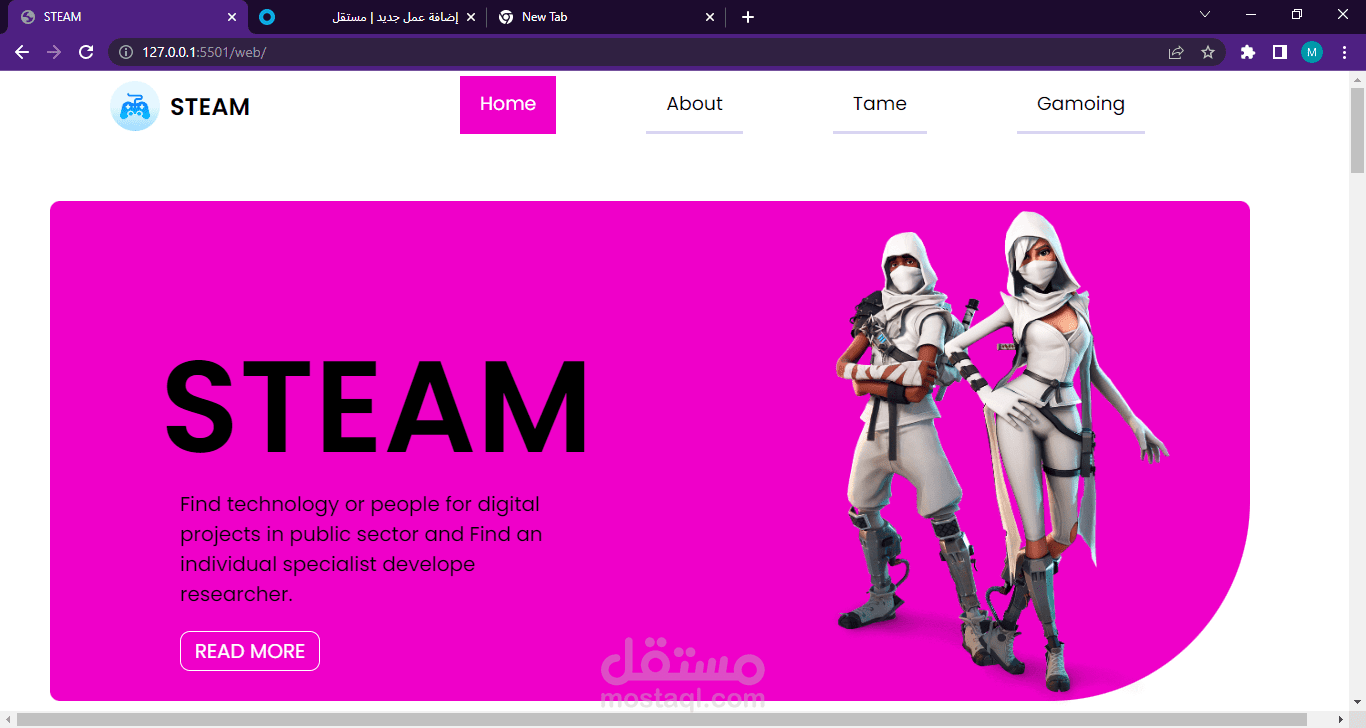Restore down the Chrome window
The height and width of the screenshot is (728, 1366).
(1297, 14)
